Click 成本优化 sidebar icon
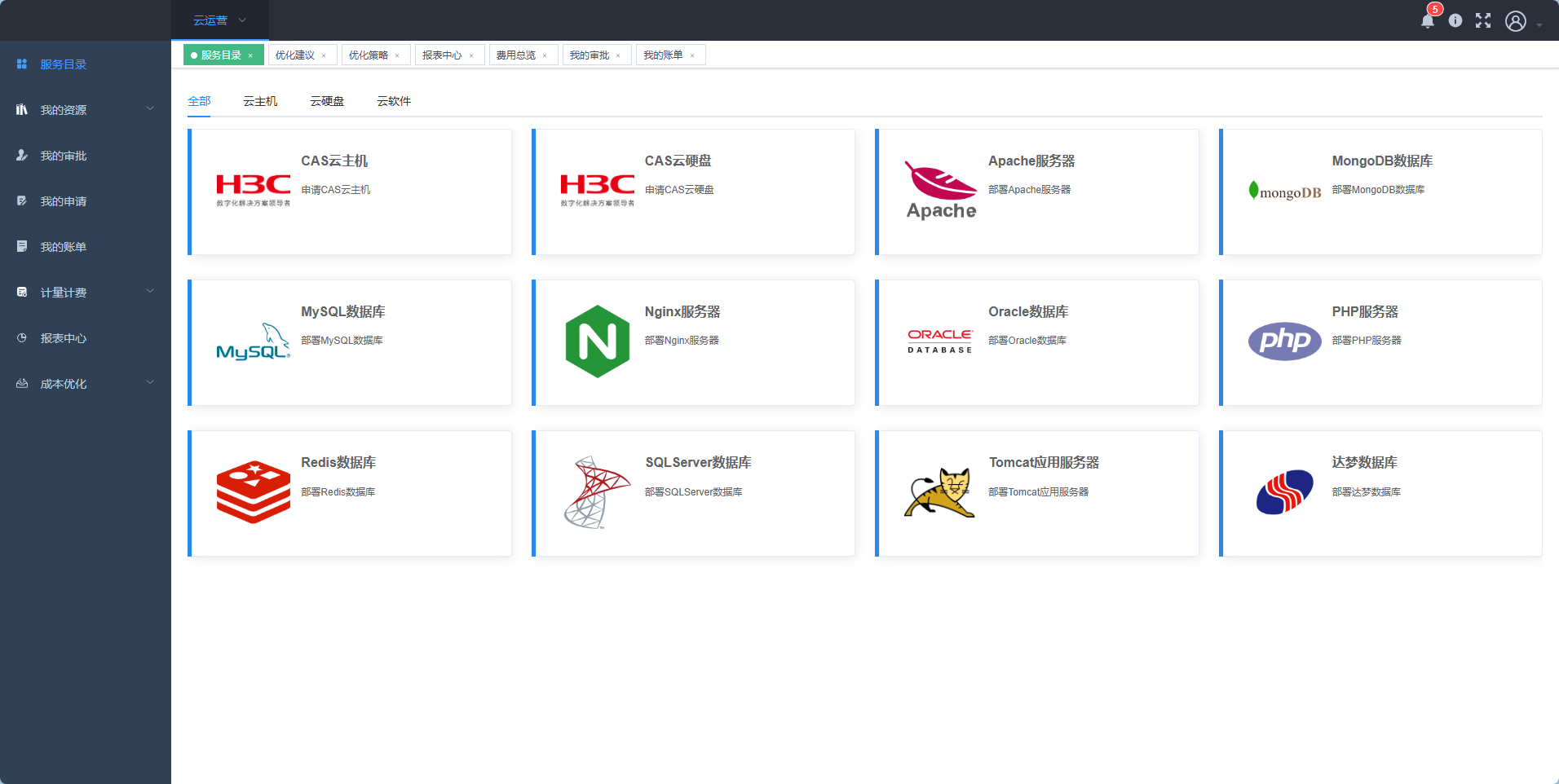 [22, 383]
